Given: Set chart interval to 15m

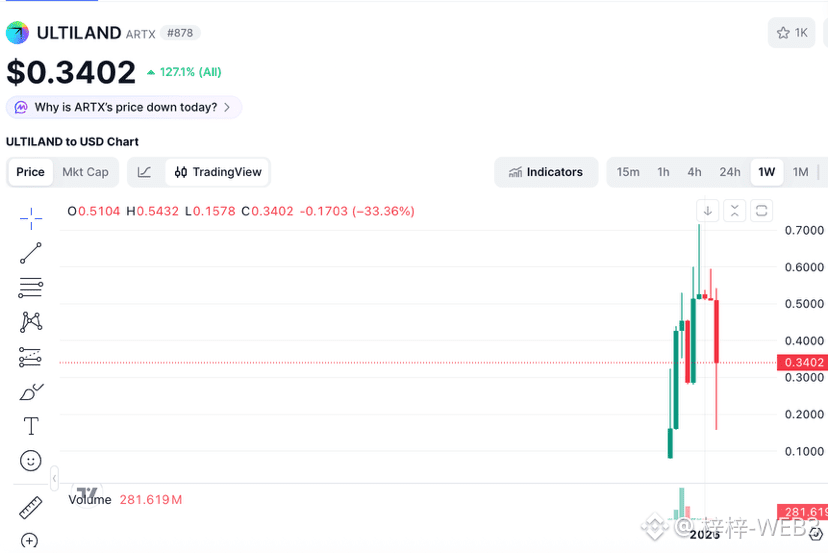Looking at the screenshot, I should click(x=628, y=172).
